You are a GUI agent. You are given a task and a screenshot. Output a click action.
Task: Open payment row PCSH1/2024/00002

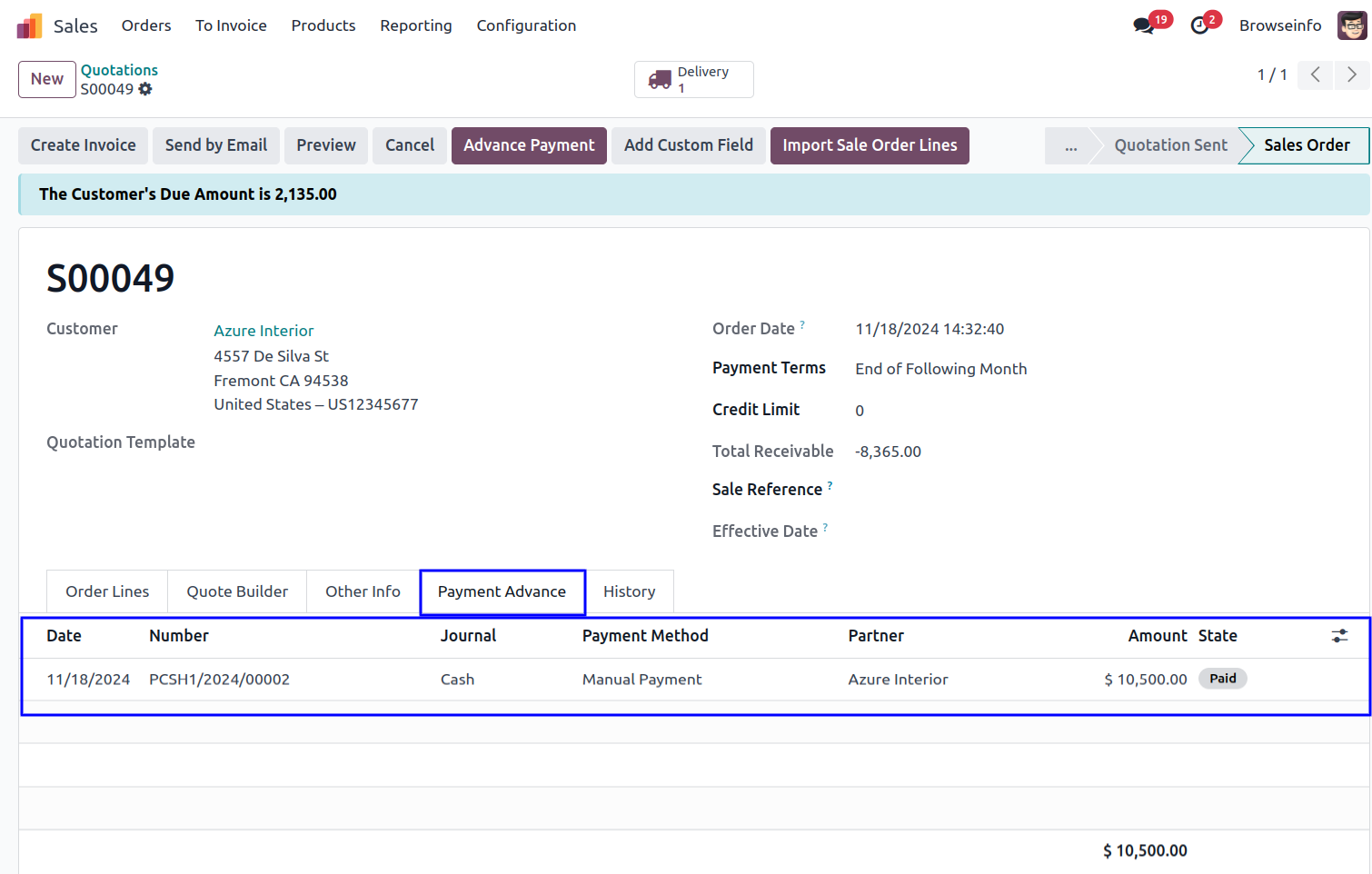[219, 680]
